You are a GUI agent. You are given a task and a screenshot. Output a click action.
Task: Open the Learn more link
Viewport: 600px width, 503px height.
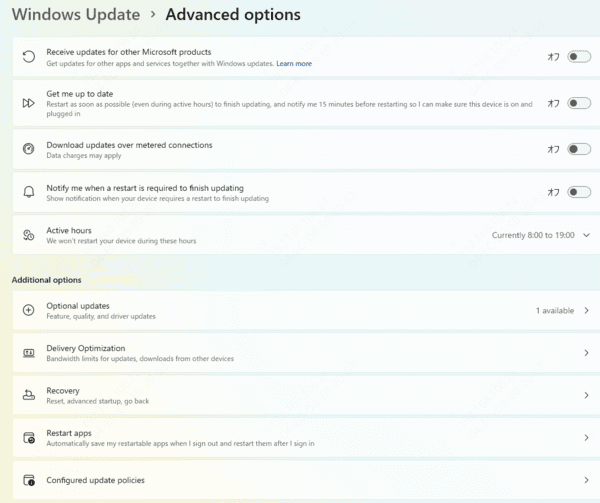coord(294,63)
